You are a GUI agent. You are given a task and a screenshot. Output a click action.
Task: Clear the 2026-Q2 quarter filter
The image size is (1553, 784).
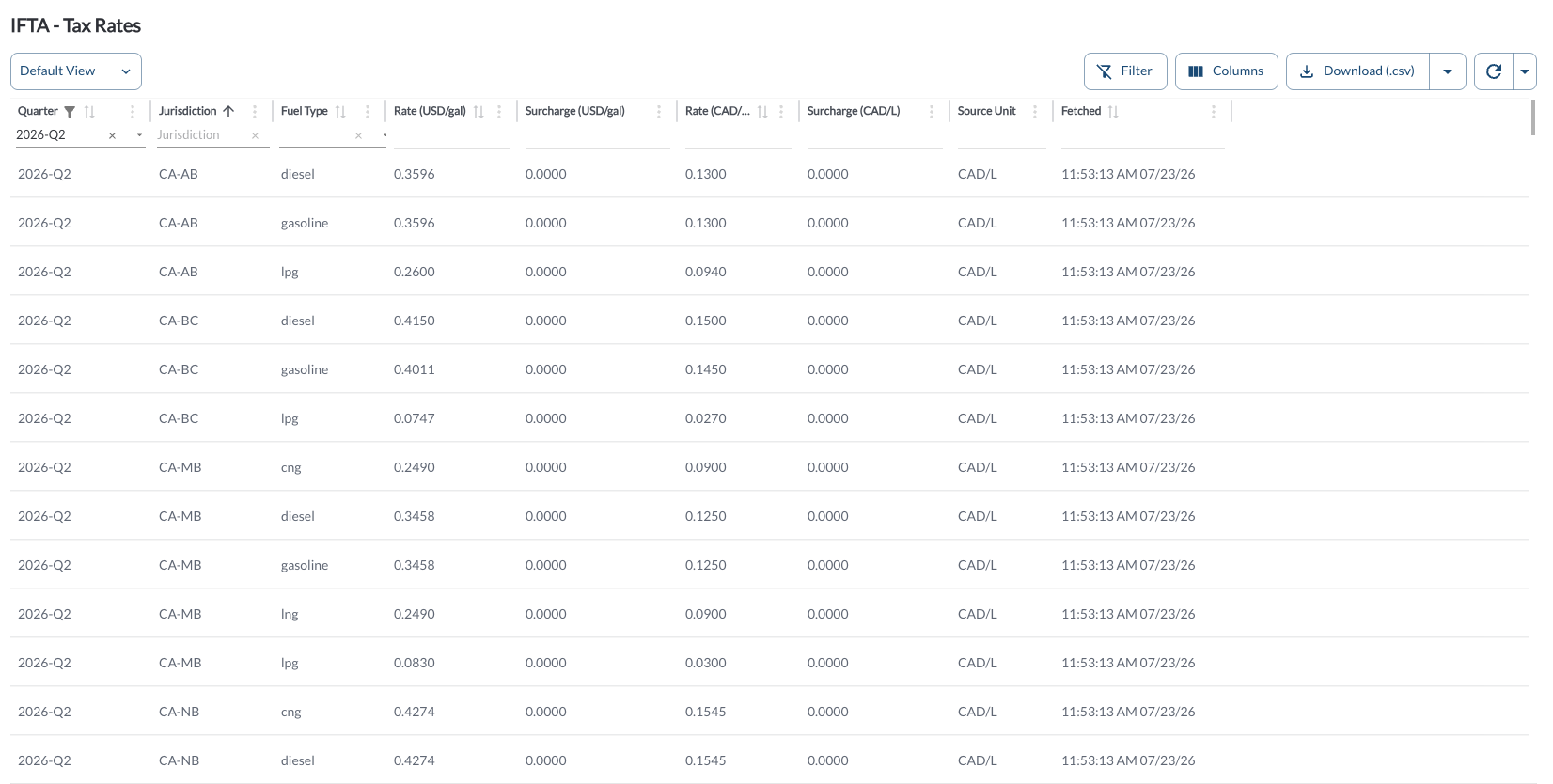pos(112,135)
